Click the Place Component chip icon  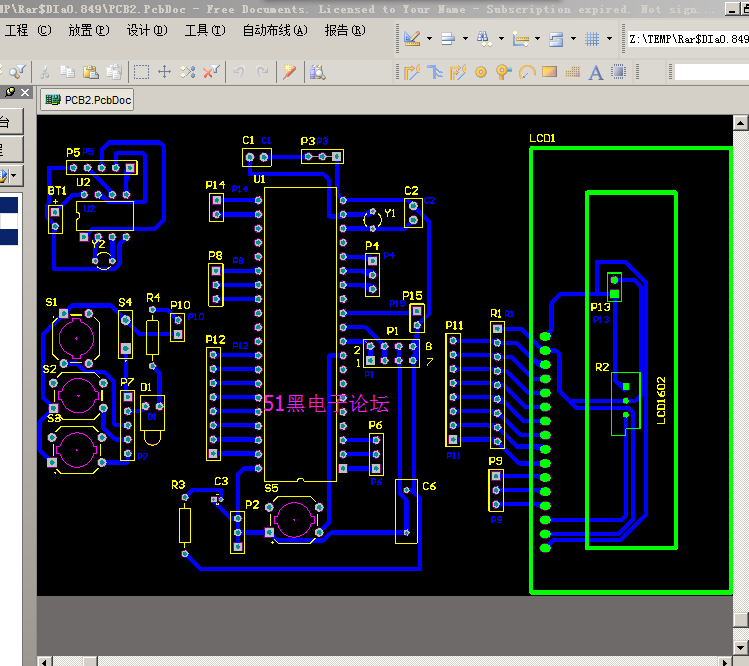pos(619,72)
